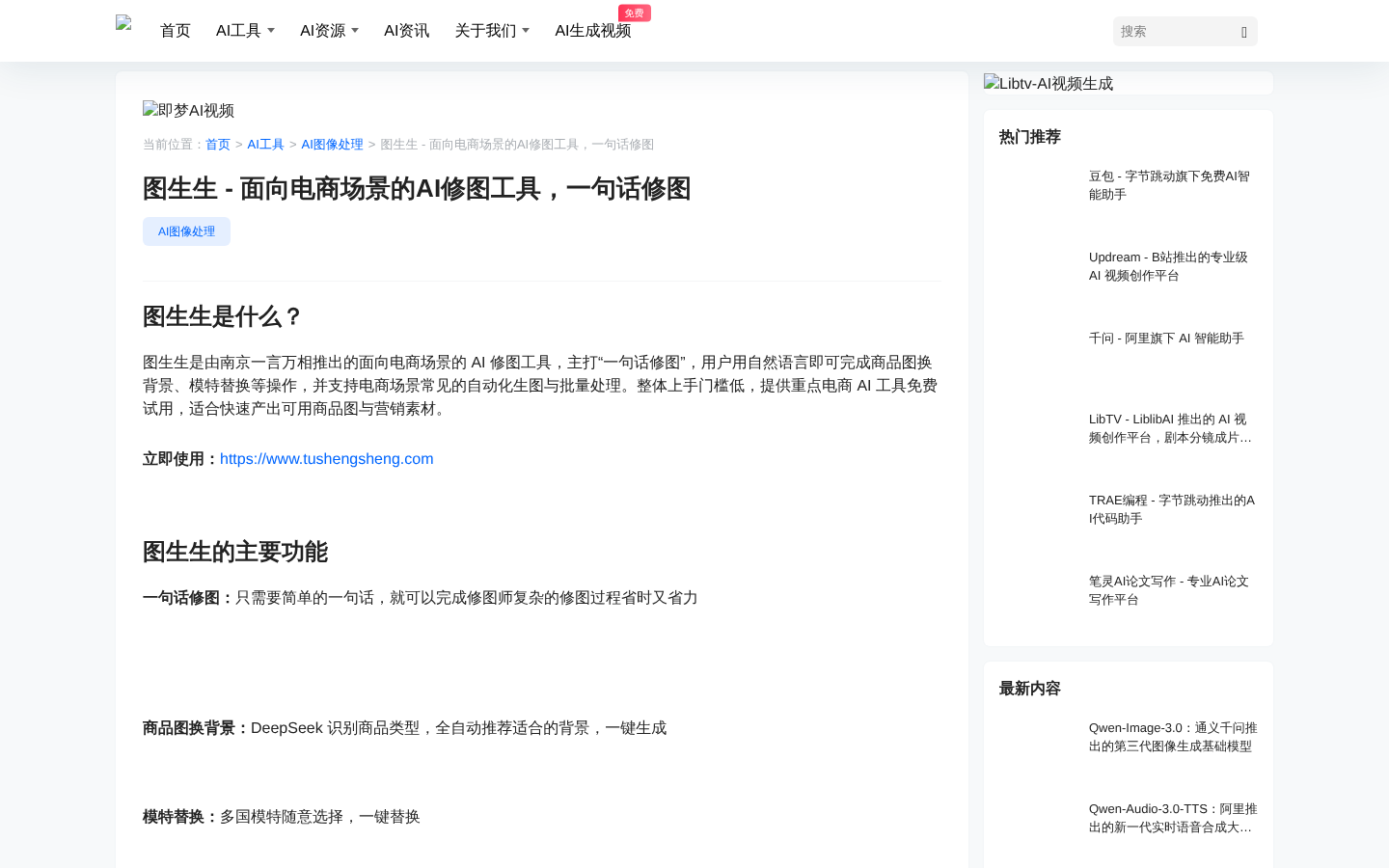
Task: Open 笔灵AI论文写作 recommendation
Action: (1172, 590)
